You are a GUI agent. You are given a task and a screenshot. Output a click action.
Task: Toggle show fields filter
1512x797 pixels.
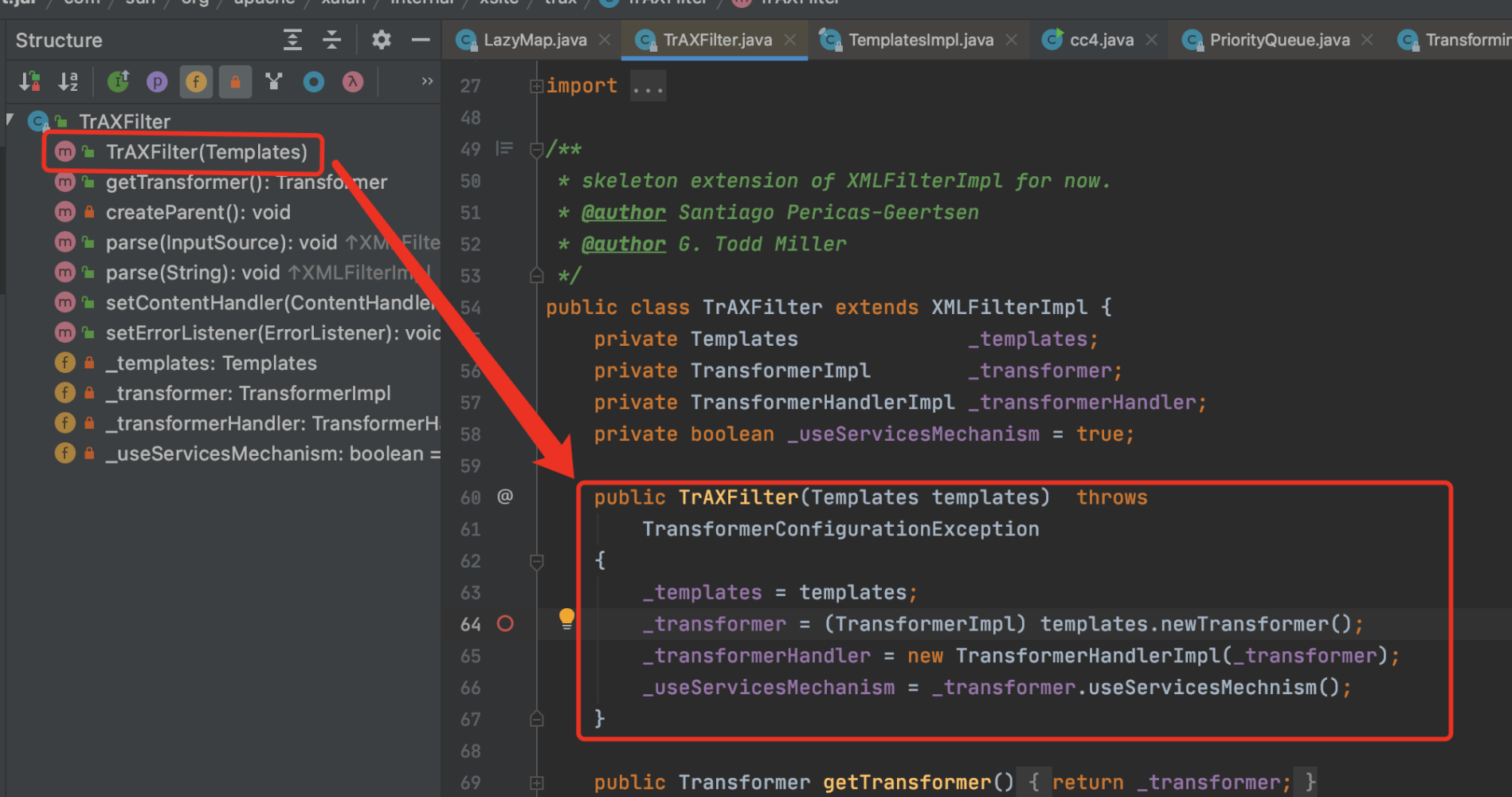coord(196,81)
